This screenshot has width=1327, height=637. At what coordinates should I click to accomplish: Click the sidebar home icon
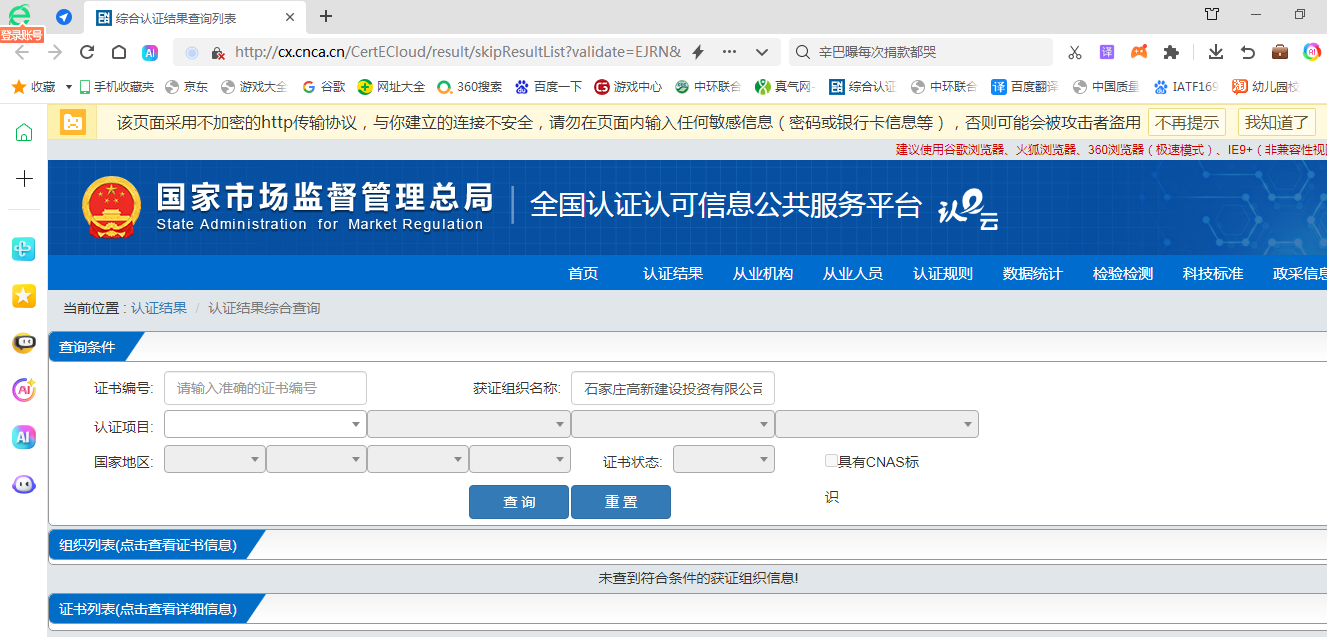pos(24,133)
